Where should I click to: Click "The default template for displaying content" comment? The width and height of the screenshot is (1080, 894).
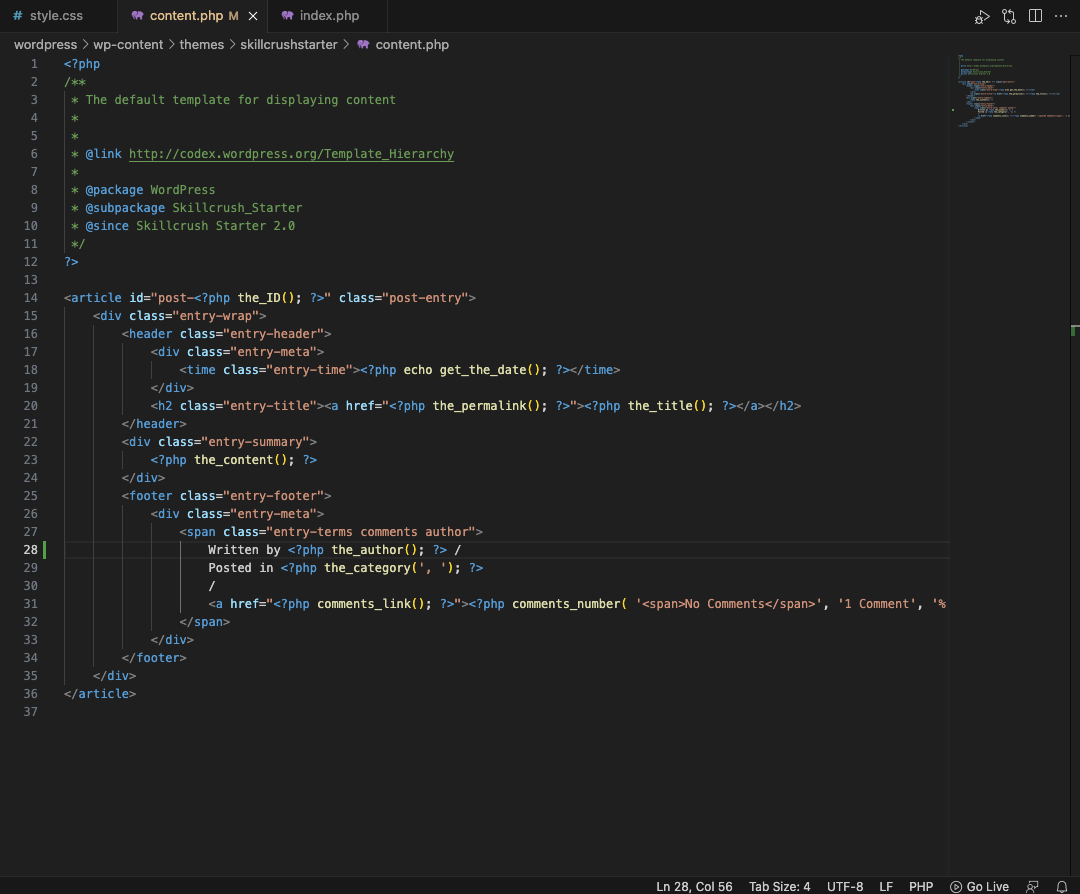(x=240, y=99)
